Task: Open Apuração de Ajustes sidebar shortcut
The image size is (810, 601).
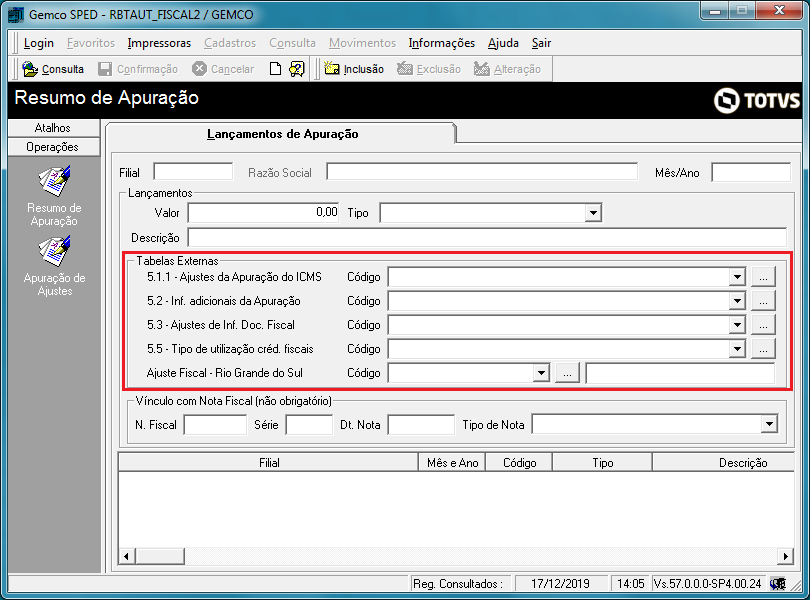Action: click(x=54, y=266)
